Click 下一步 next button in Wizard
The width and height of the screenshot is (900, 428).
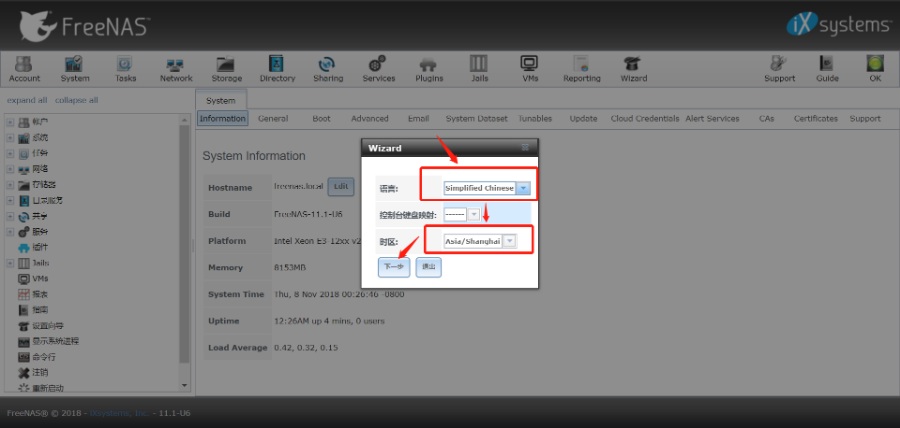click(394, 267)
